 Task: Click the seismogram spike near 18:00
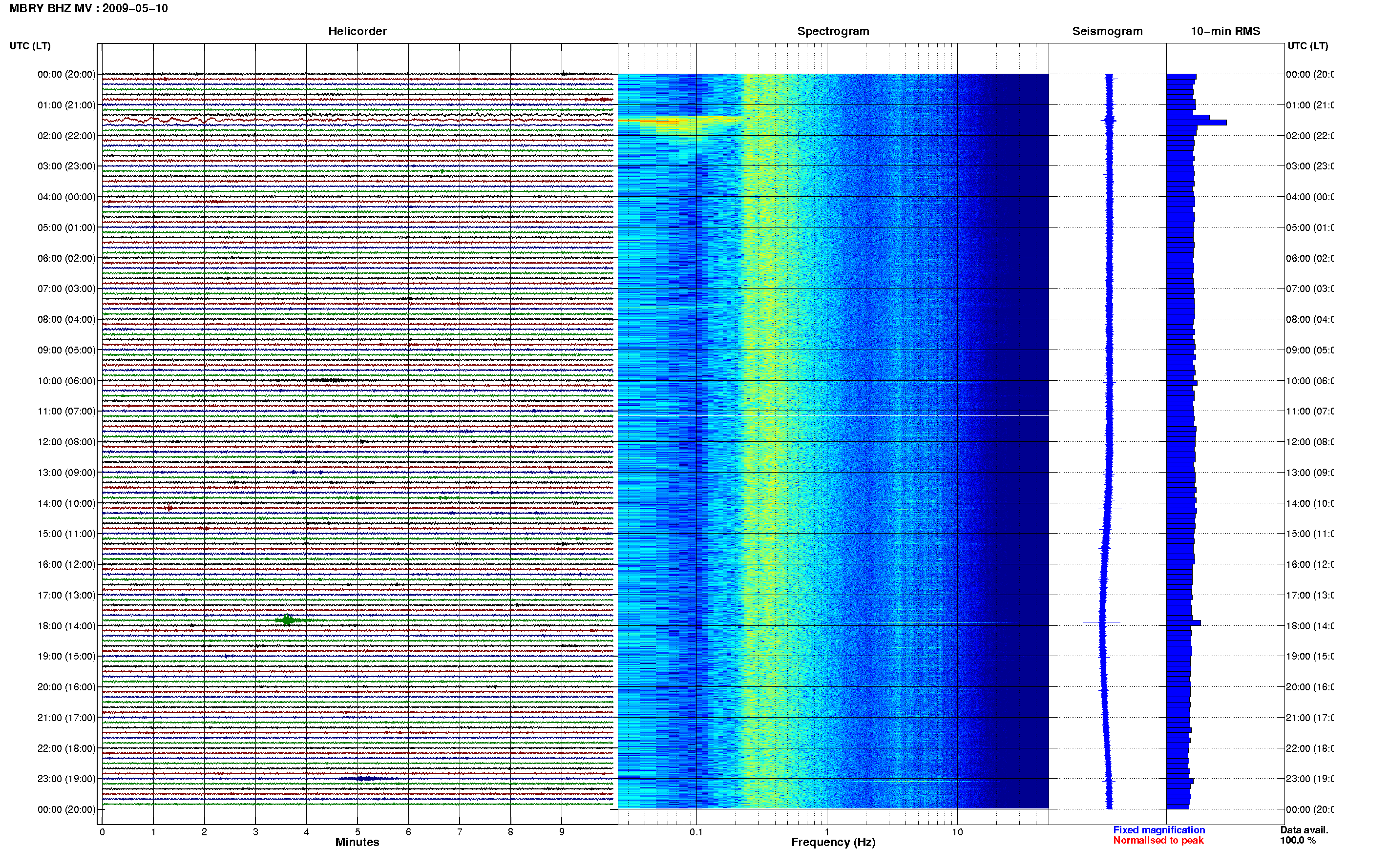1101,622
